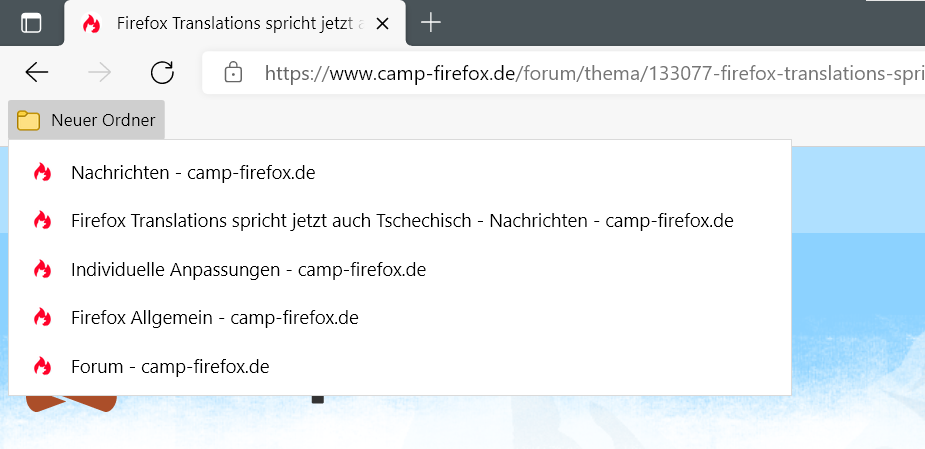Close the Firefox Translations tab

[381, 23]
